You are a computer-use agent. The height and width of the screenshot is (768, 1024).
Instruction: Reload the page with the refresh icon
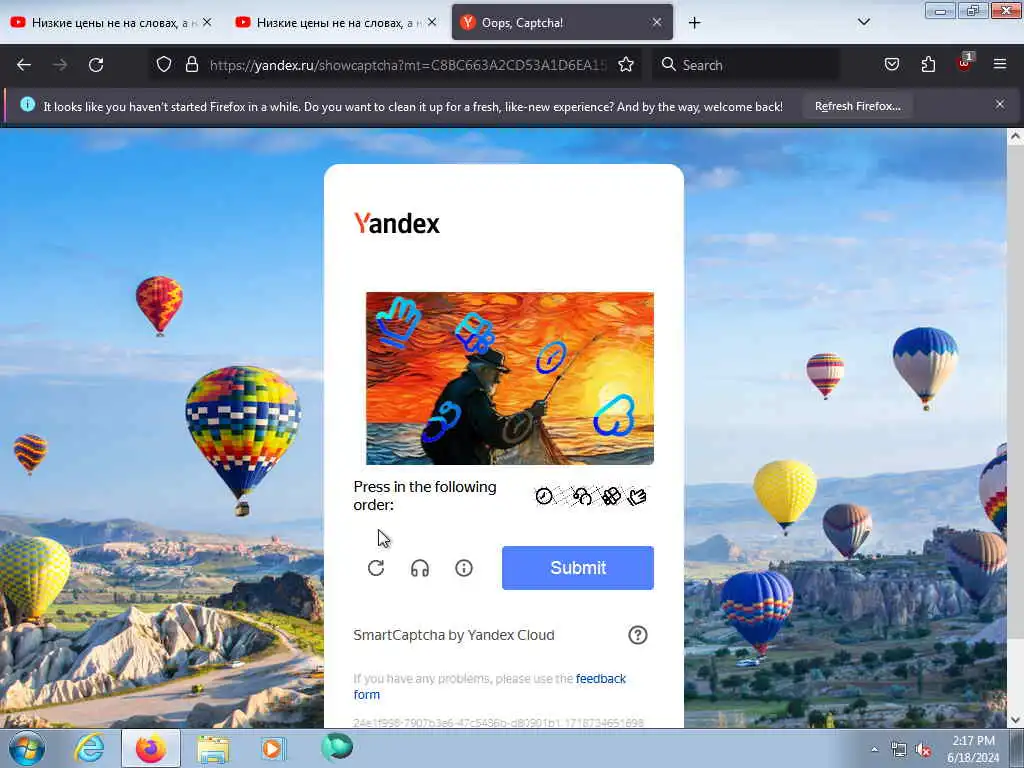(x=96, y=65)
